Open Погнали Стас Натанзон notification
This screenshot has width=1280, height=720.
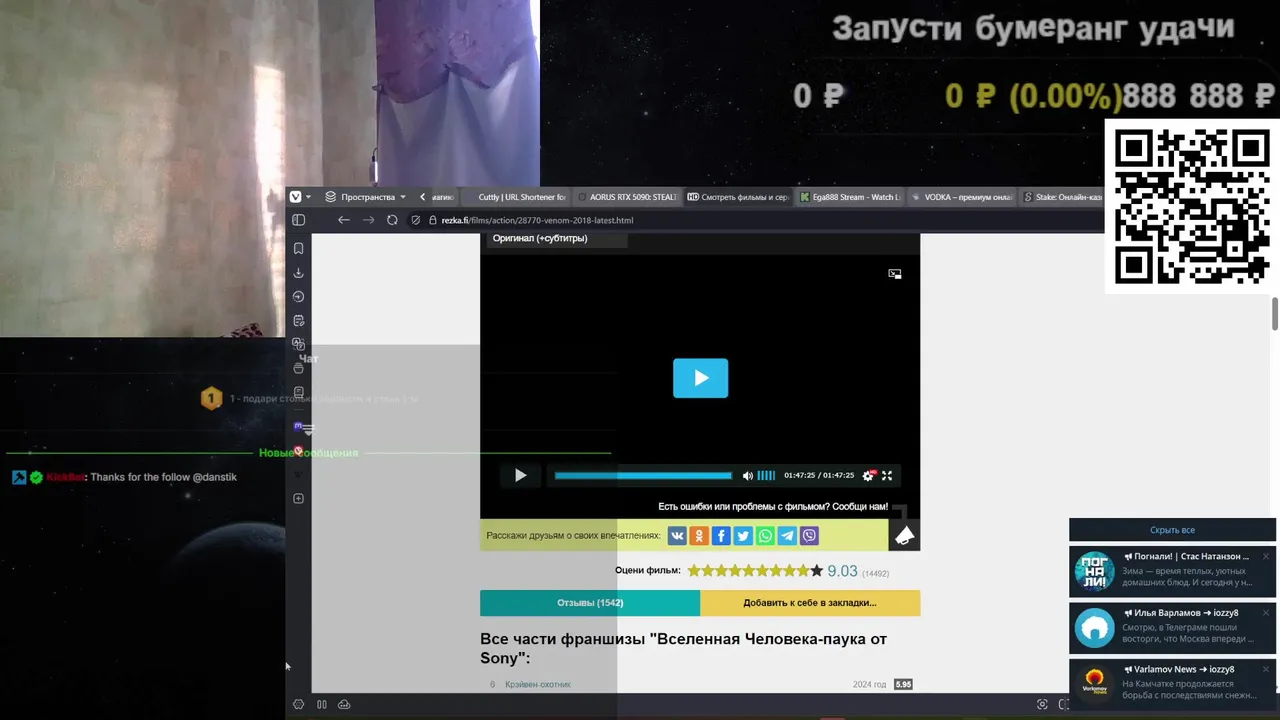click(1172, 571)
